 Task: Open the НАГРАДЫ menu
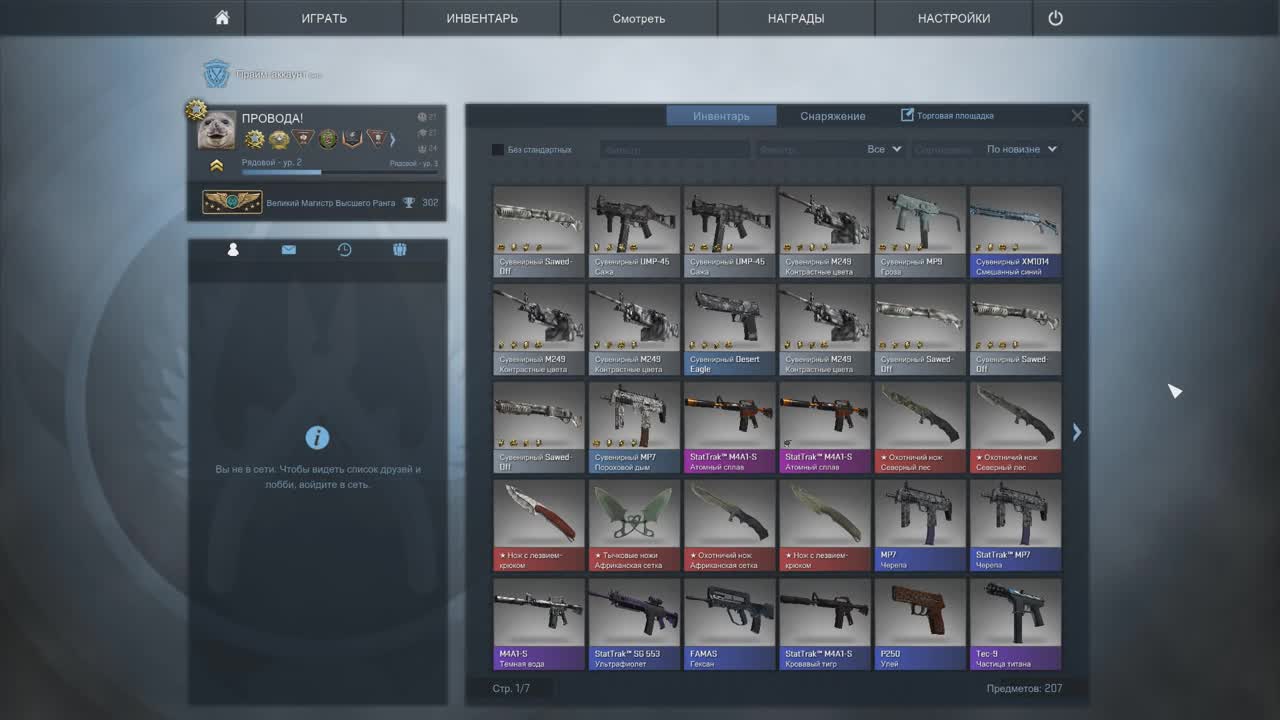[x=796, y=18]
